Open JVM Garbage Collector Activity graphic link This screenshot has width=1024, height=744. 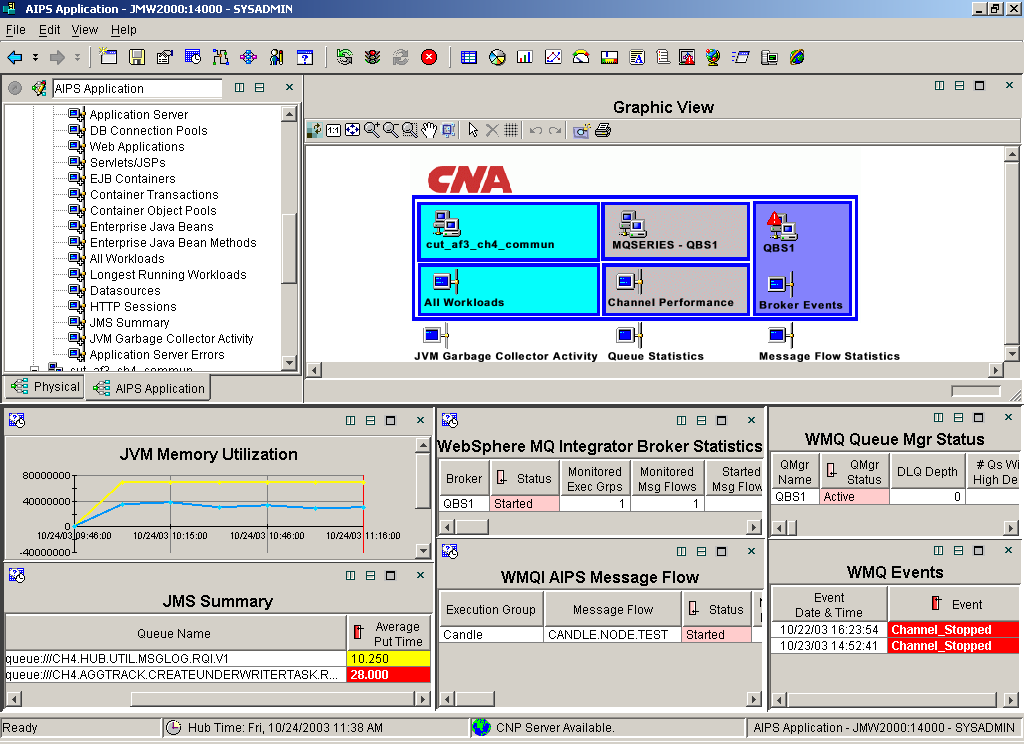pos(436,336)
